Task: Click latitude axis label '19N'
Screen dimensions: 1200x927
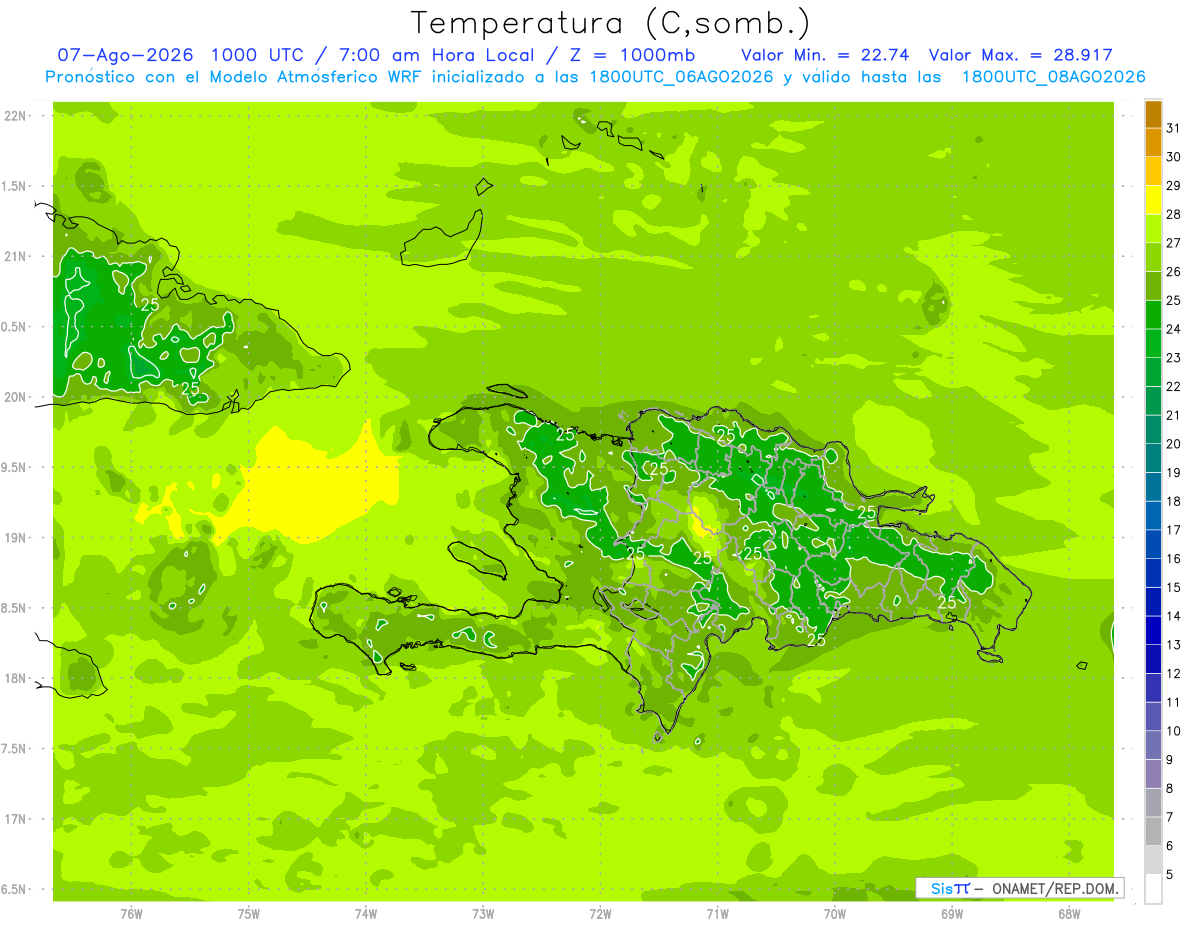Action: pyautogui.click(x=14, y=538)
